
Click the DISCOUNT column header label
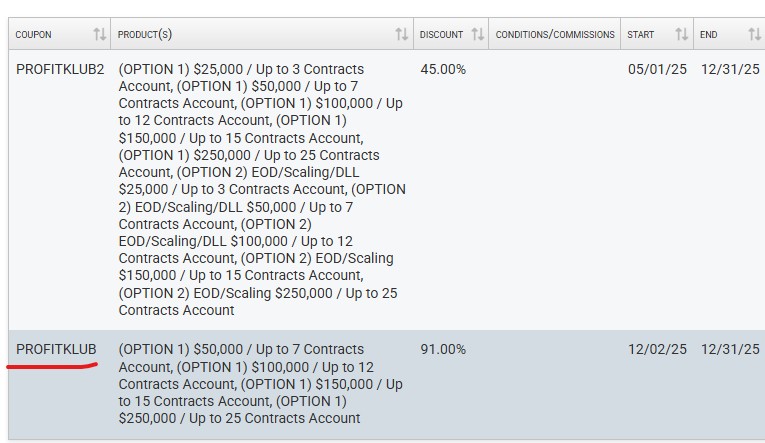coord(441,35)
